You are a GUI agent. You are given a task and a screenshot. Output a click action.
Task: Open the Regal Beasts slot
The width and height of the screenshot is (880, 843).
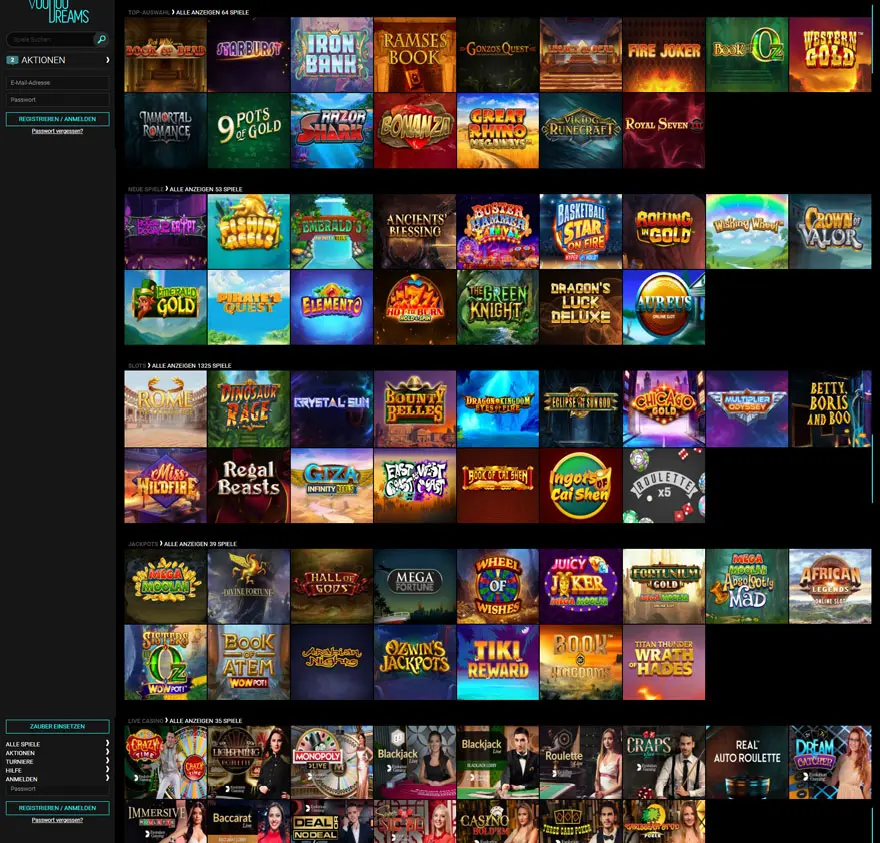click(249, 485)
